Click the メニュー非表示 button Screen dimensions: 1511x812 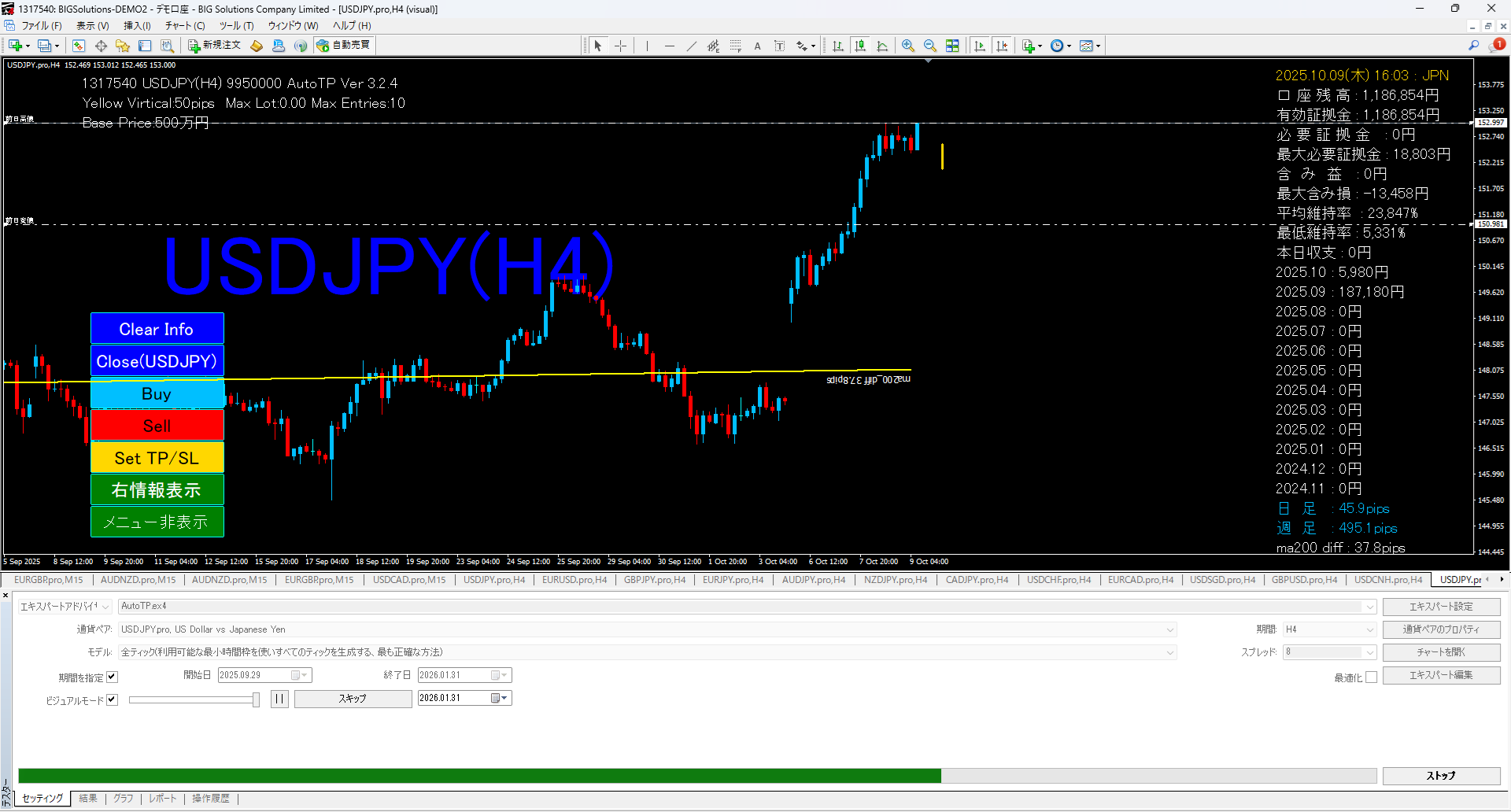tap(157, 522)
